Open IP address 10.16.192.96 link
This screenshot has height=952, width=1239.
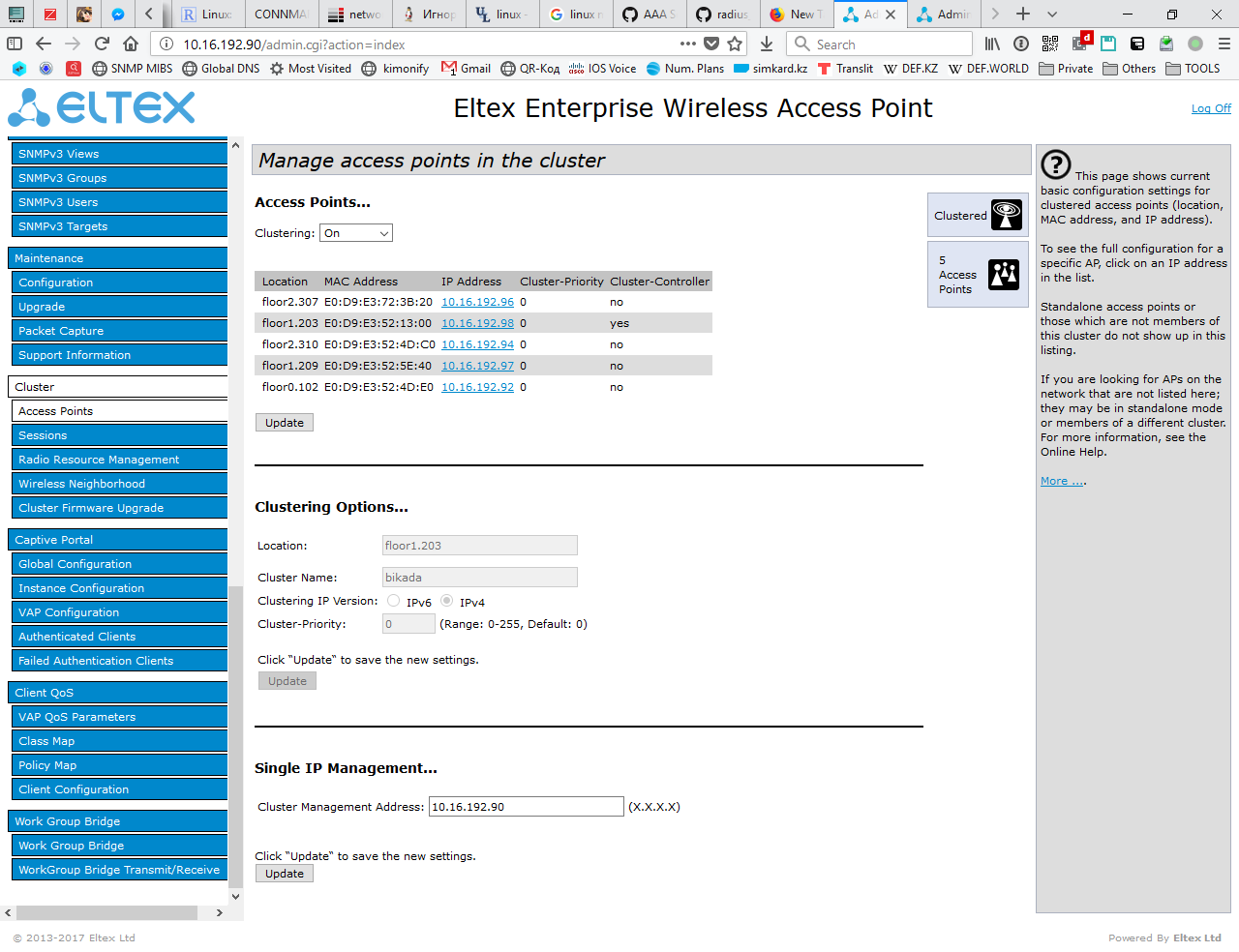pyautogui.click(x=477, y=302)
